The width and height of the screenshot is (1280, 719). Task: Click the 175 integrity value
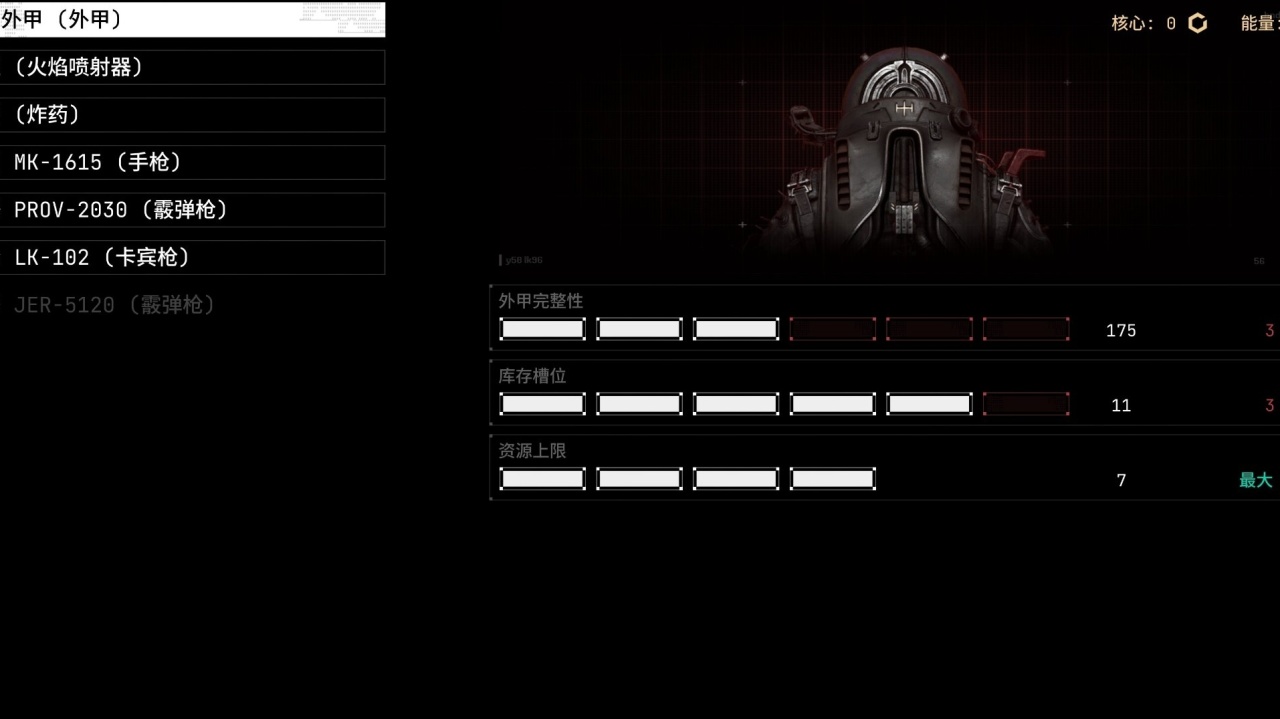coord(1121,330)
